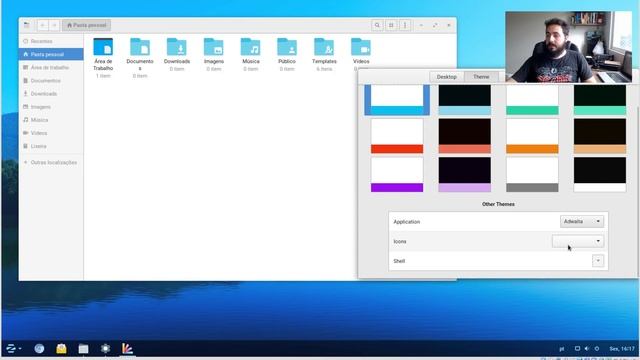
Task: Open the Templates folder icon
Action: tap(324, 47)
